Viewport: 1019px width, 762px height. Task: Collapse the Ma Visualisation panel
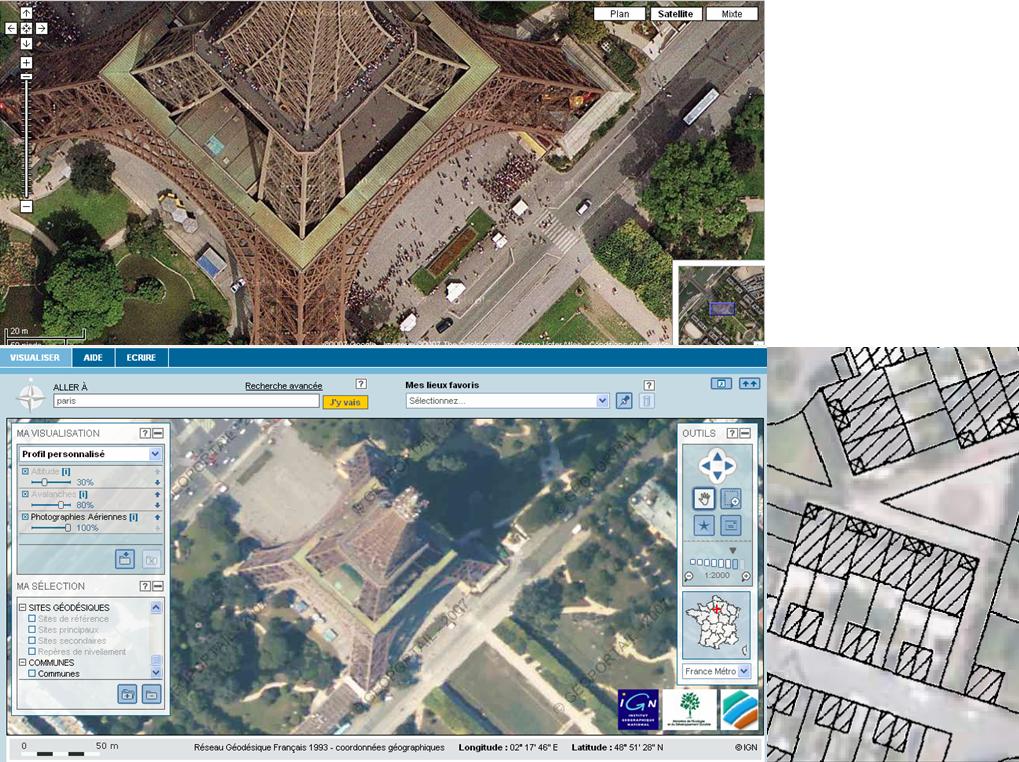pyautogui.click(x=157, y=433)
